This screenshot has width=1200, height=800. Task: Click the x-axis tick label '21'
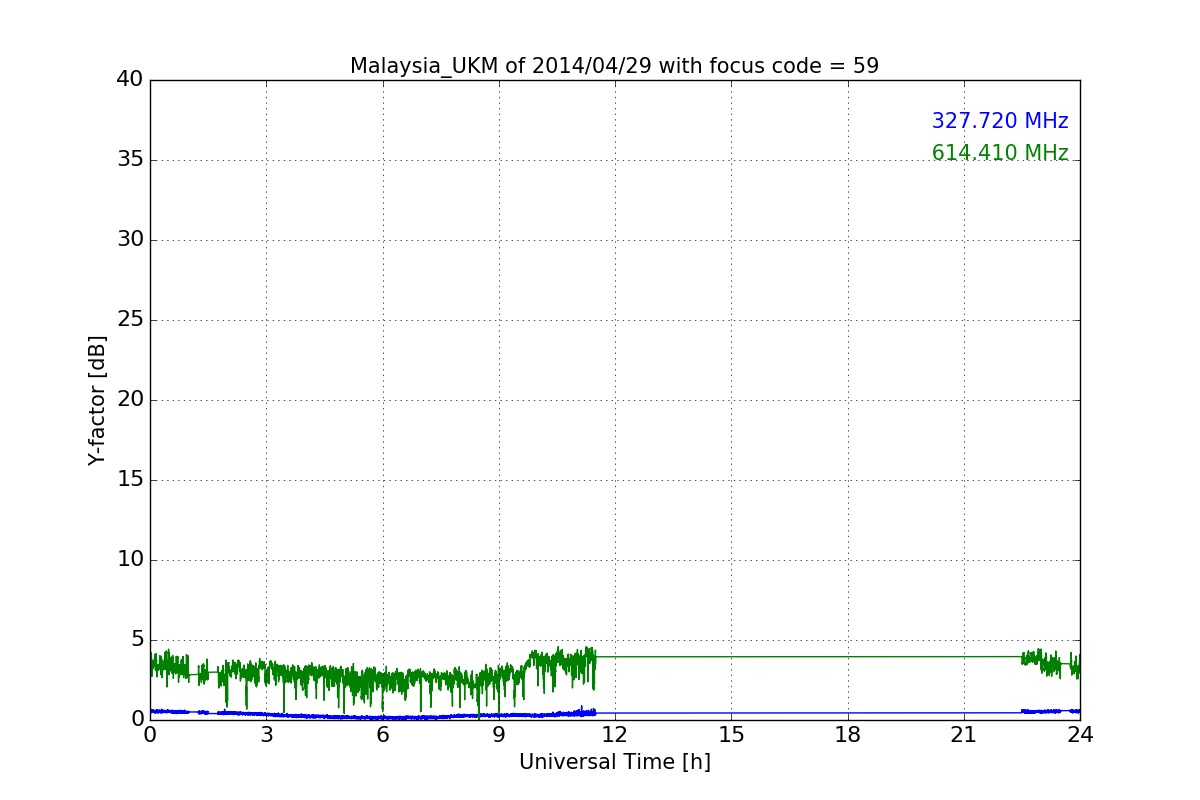pyautogui.click(x=964, y=735)
